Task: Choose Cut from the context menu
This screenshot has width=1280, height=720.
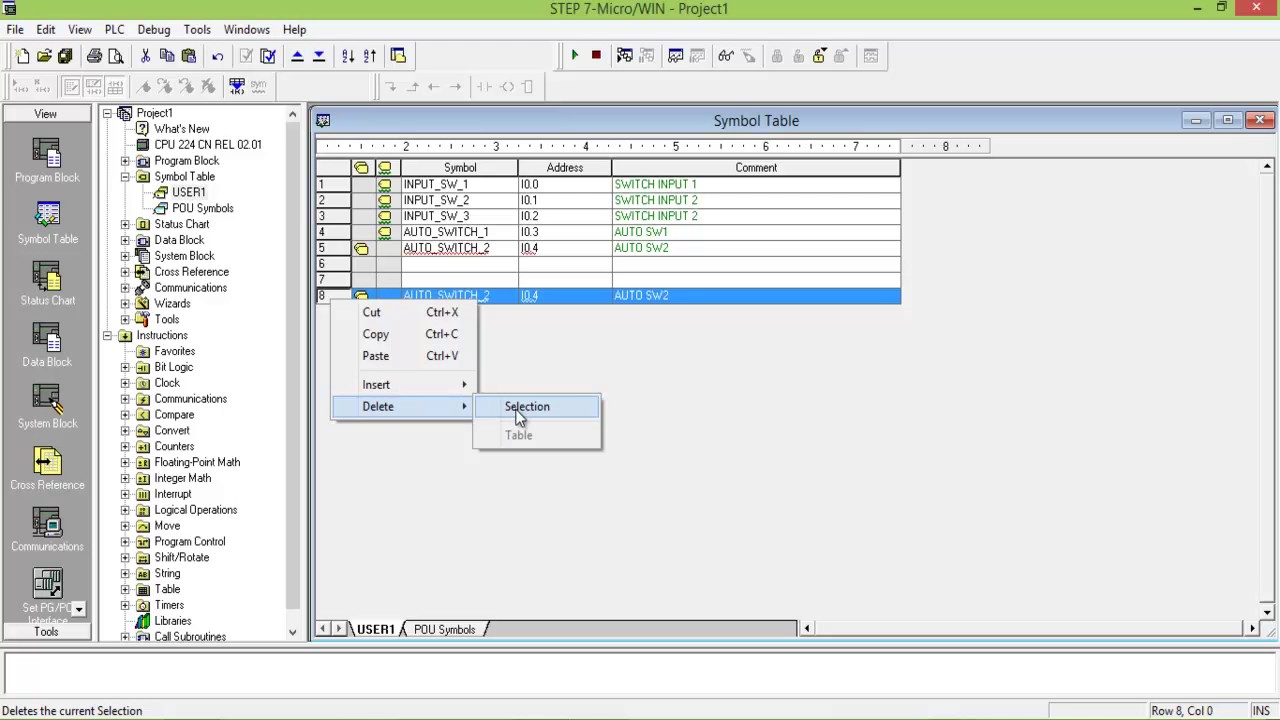Action: pyautogui.click(x=403, y=313)
